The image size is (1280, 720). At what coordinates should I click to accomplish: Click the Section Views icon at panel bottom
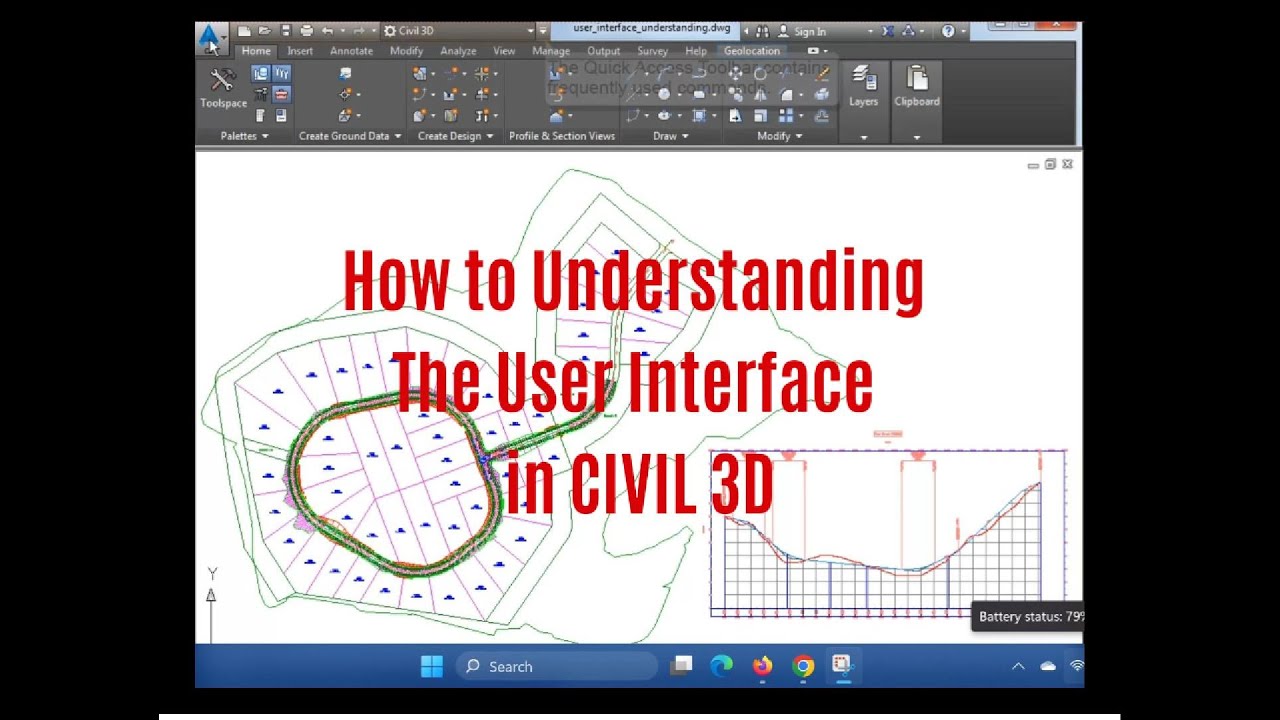click(x=557, y=116)
